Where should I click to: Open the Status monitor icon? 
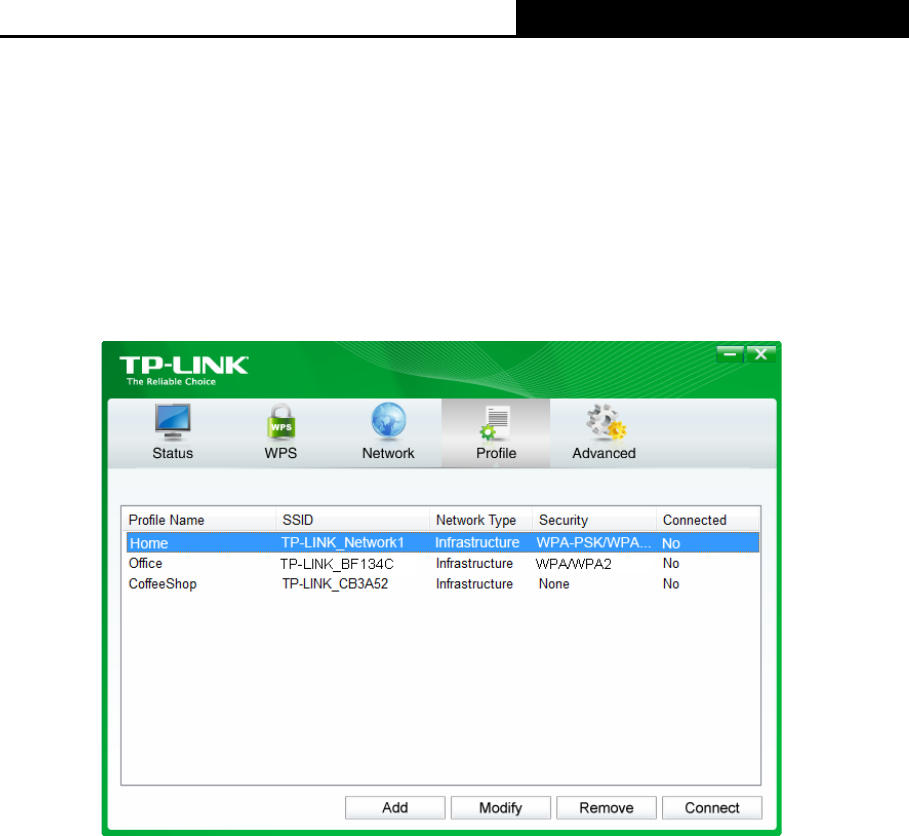[x=172, y=421]
